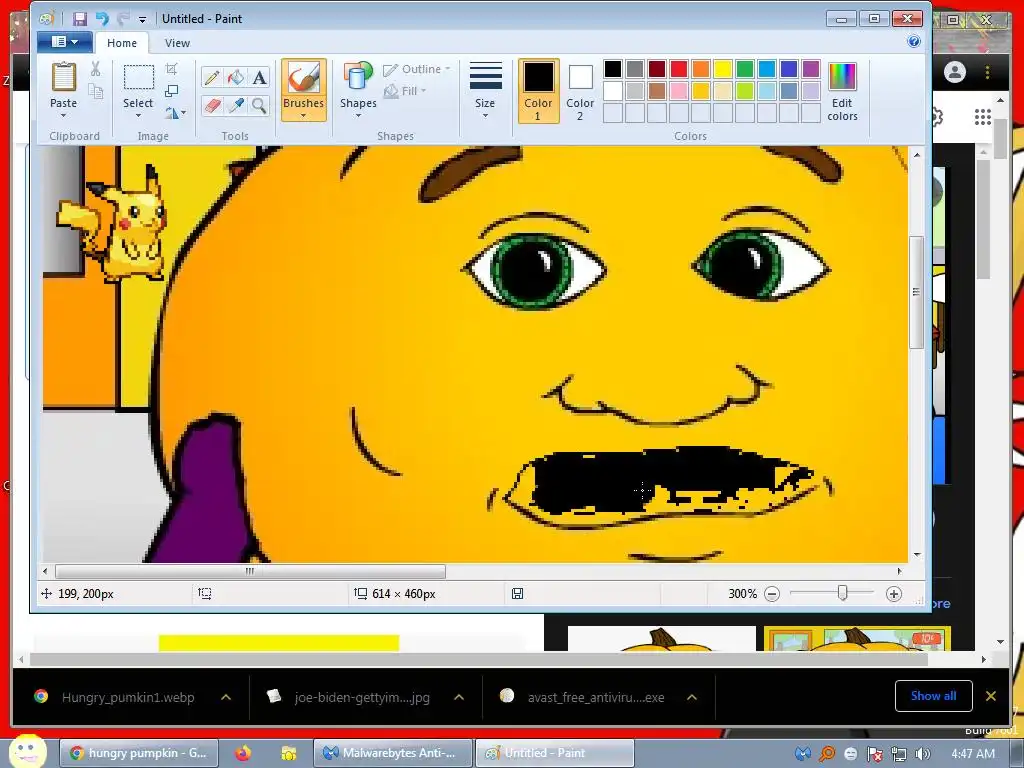Click the Paint Help question mark icon
The height and width of the screenshot is (768, 1024).
pyautogui.click(x=914, y=42)
